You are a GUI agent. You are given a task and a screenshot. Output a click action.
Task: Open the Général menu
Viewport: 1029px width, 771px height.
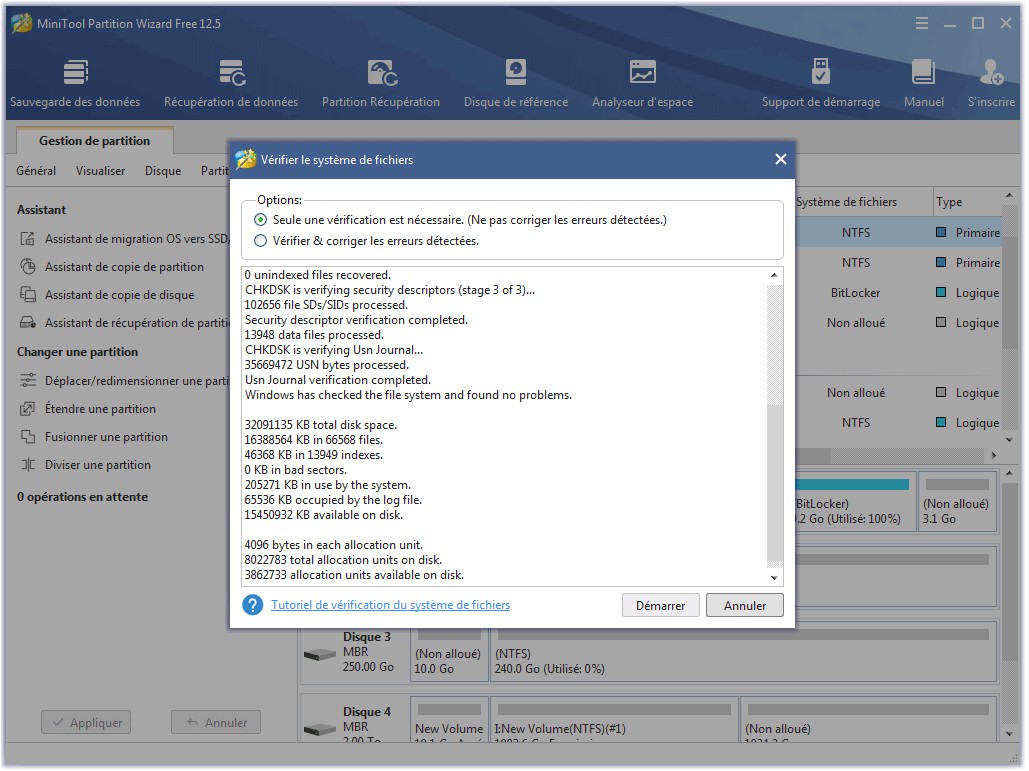coord(36,171)
